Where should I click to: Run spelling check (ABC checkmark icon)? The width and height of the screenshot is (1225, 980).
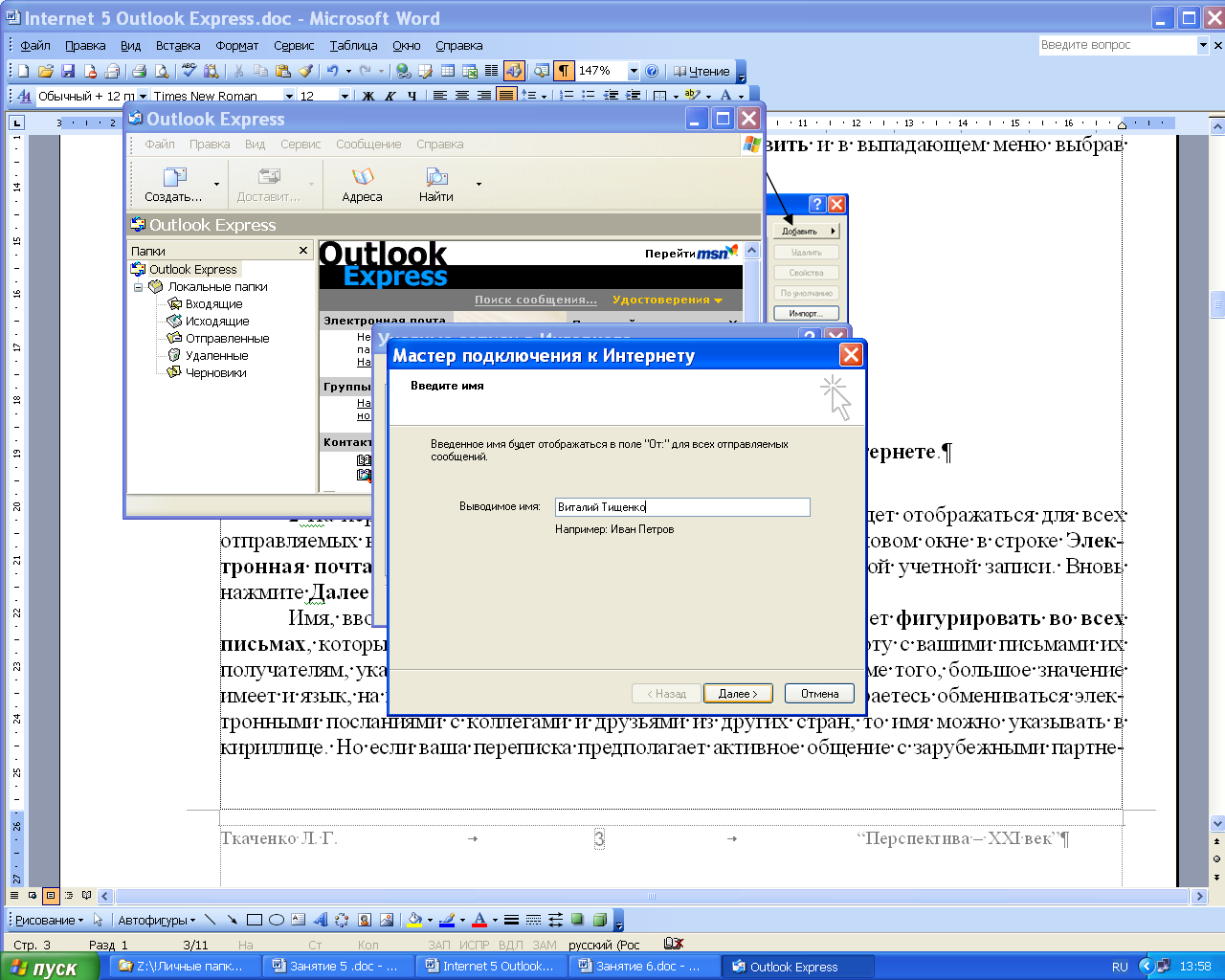189,71
